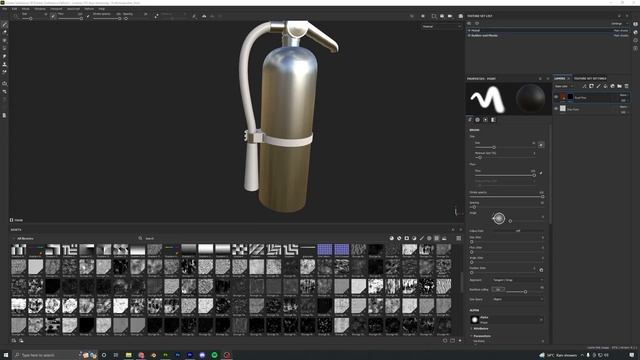Click the video camera icon above viewport
This screenshot has height=360, width=640.
click(450, 16)
